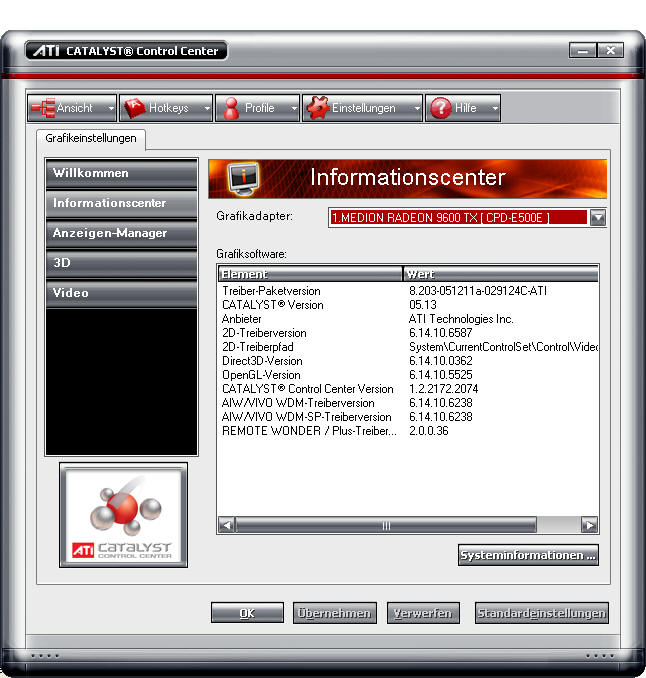Click the Ansicht tree view icon
The width and height of the screenshot is (646, 678).
(43, 108)
